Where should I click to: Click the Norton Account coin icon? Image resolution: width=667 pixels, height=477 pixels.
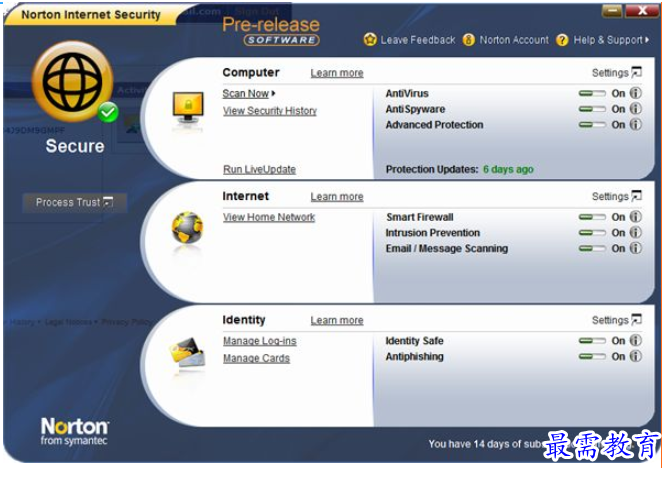coord(468,40)
